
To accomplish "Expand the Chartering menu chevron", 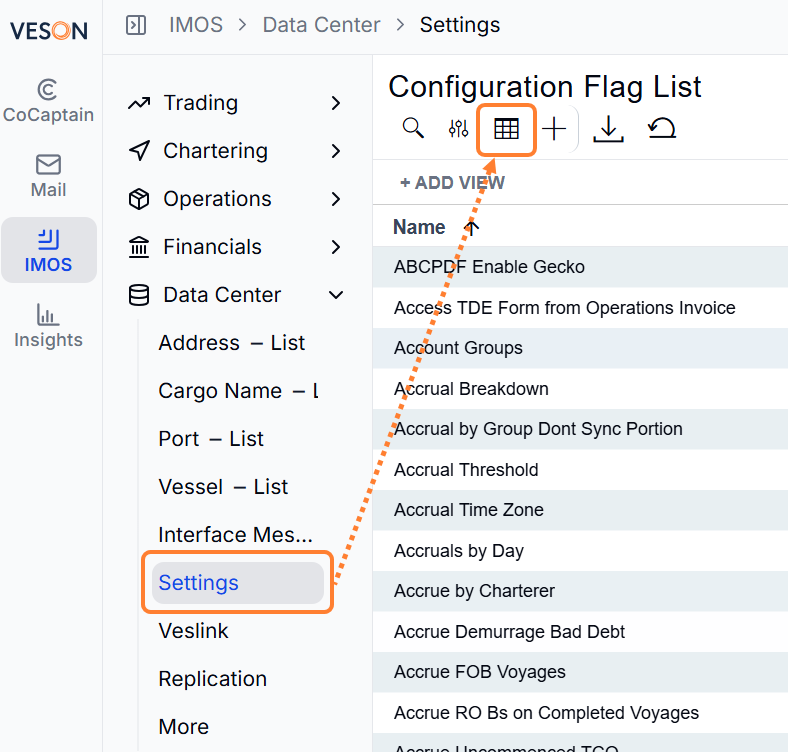I will (x=336, y=151).
